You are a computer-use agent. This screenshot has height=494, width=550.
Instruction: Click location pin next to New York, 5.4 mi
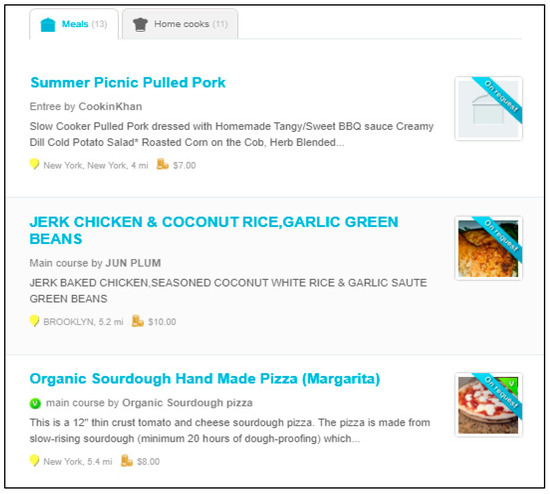[x=34, y=461]
